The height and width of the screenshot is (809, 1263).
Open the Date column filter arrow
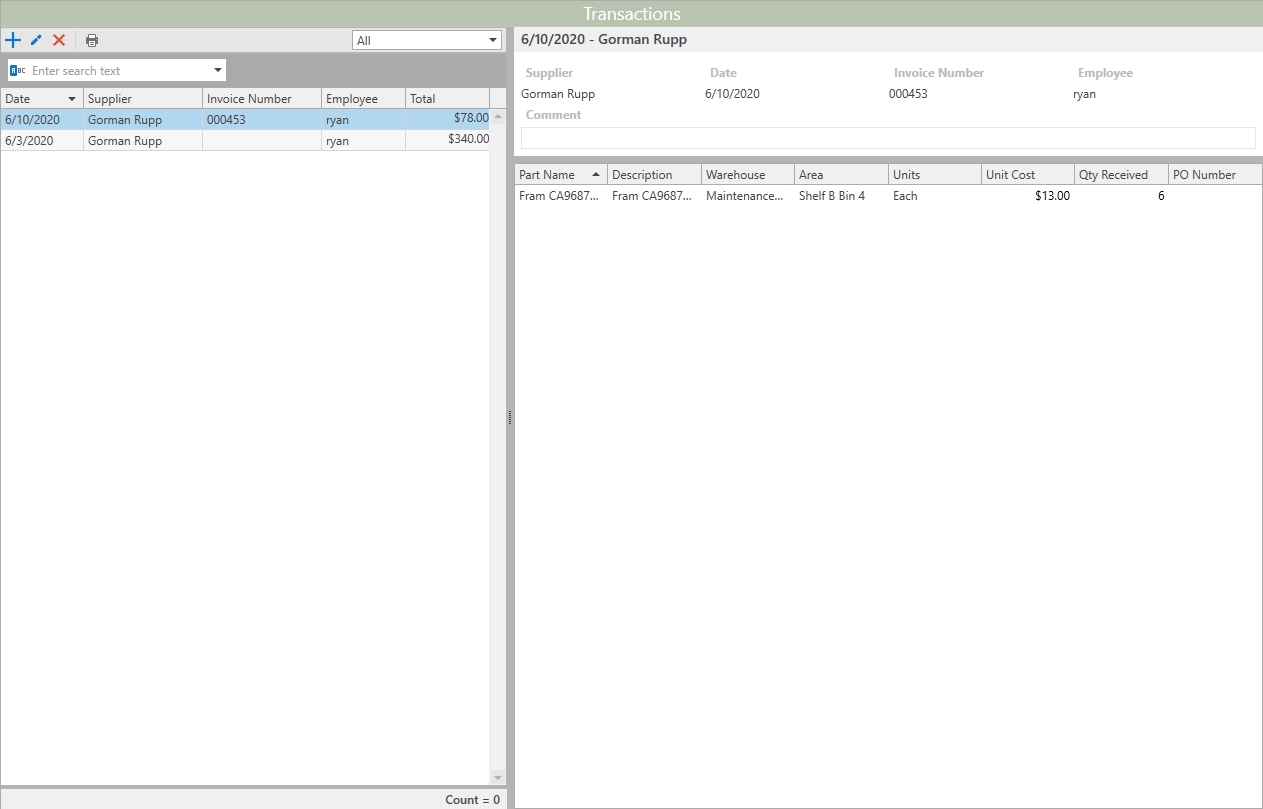[x=72, y=99]
